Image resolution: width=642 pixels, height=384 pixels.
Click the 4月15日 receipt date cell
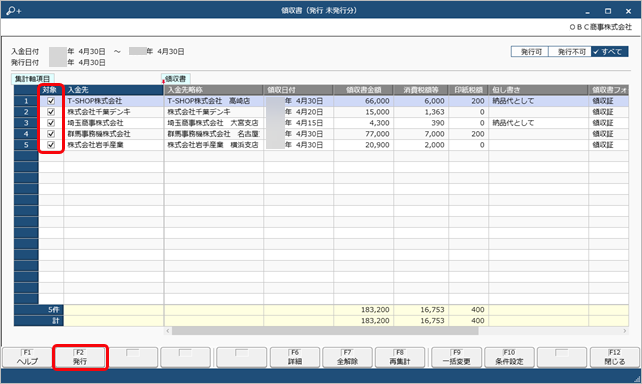(298, 123)
